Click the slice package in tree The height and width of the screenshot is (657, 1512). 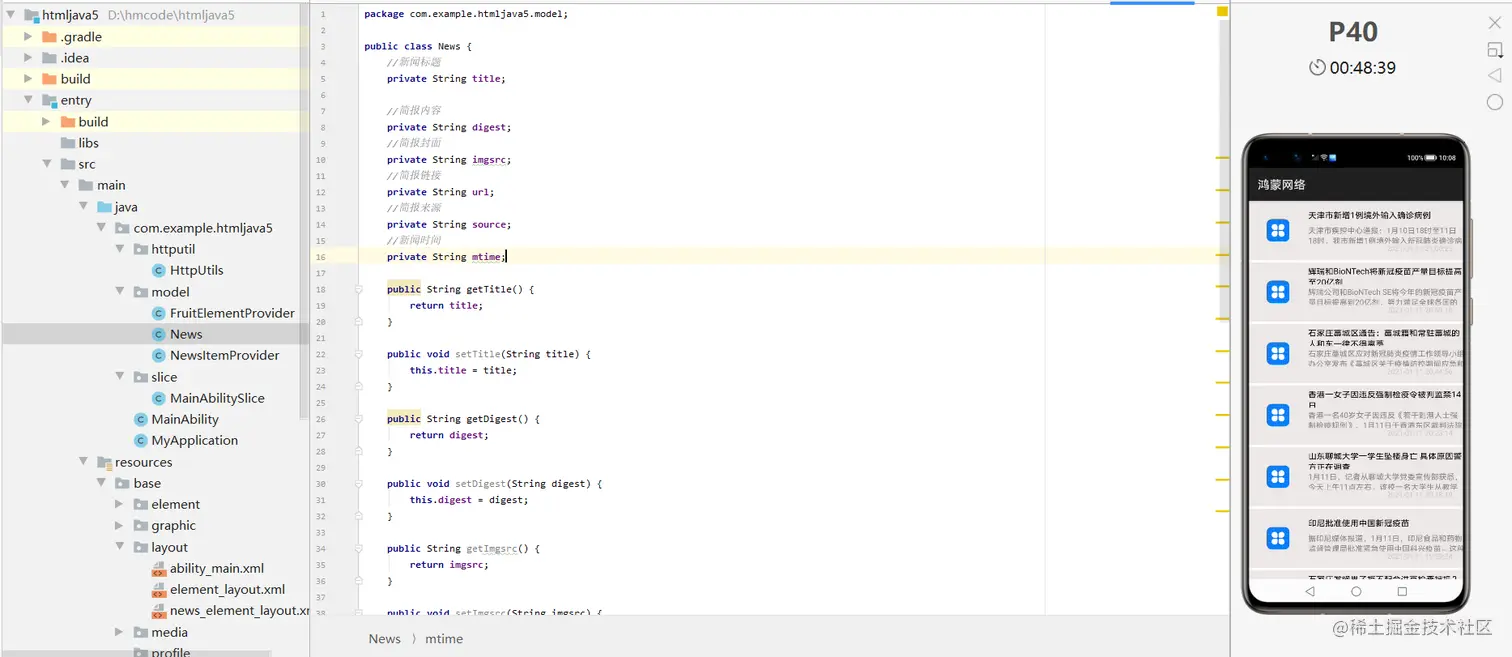click(164, 377)
